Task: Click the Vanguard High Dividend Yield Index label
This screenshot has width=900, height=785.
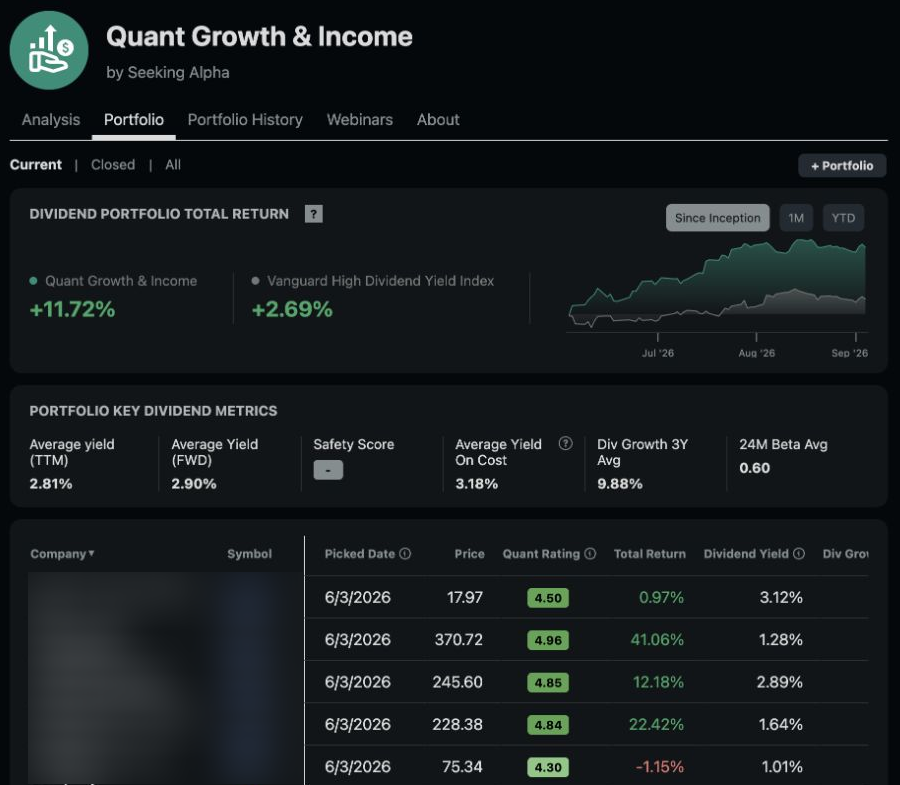Action: click(381, 281)
